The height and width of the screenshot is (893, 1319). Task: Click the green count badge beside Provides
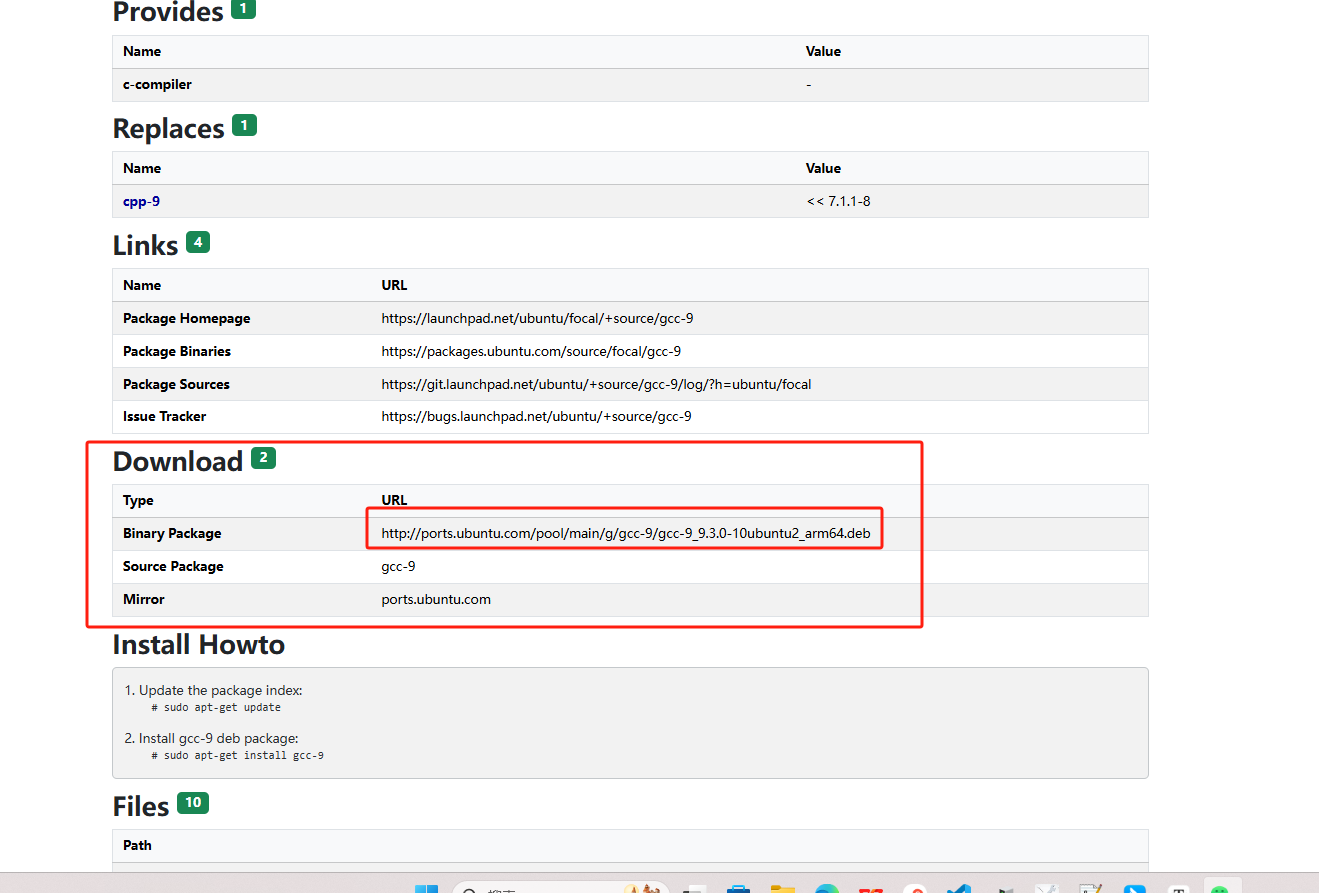coord(243,10)
